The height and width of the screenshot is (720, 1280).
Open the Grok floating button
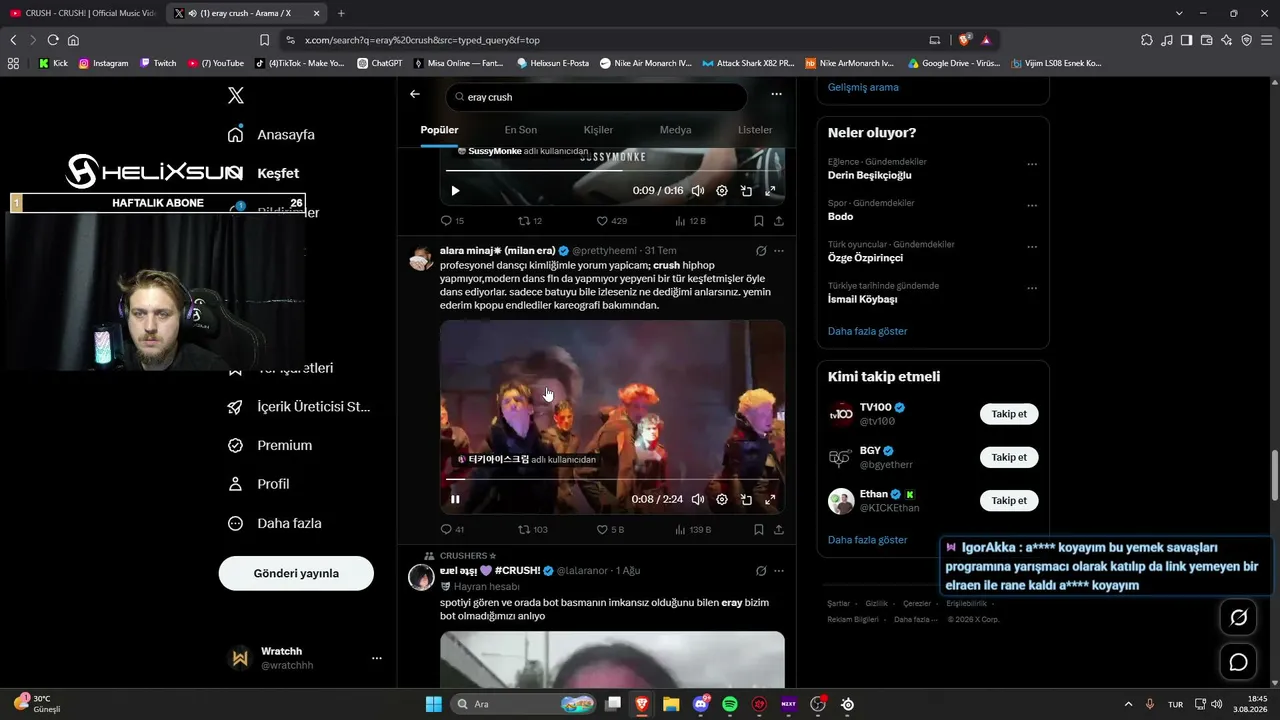coord(1238,618)
